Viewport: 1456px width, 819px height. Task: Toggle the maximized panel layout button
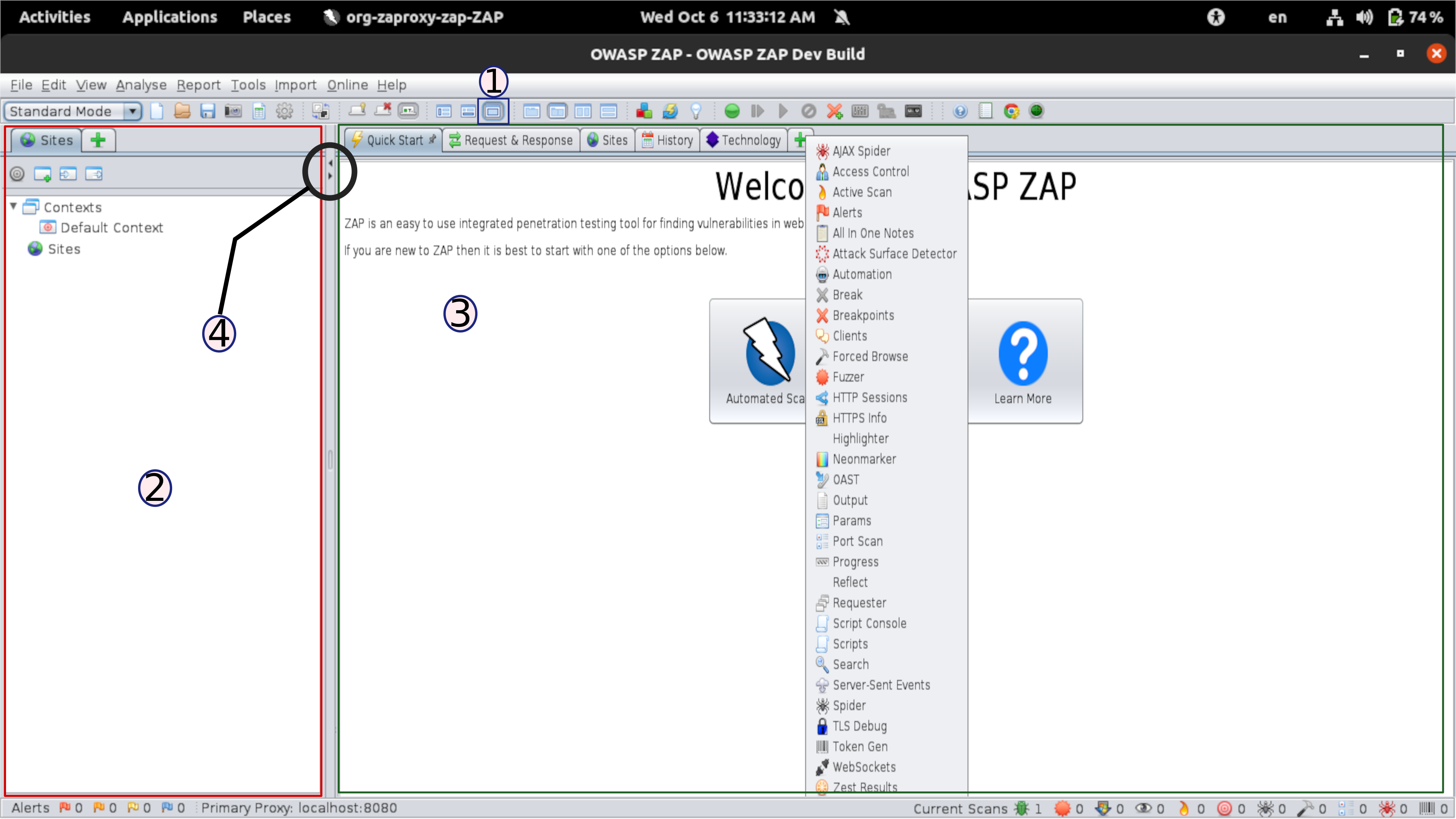click(x=493, y=111)
